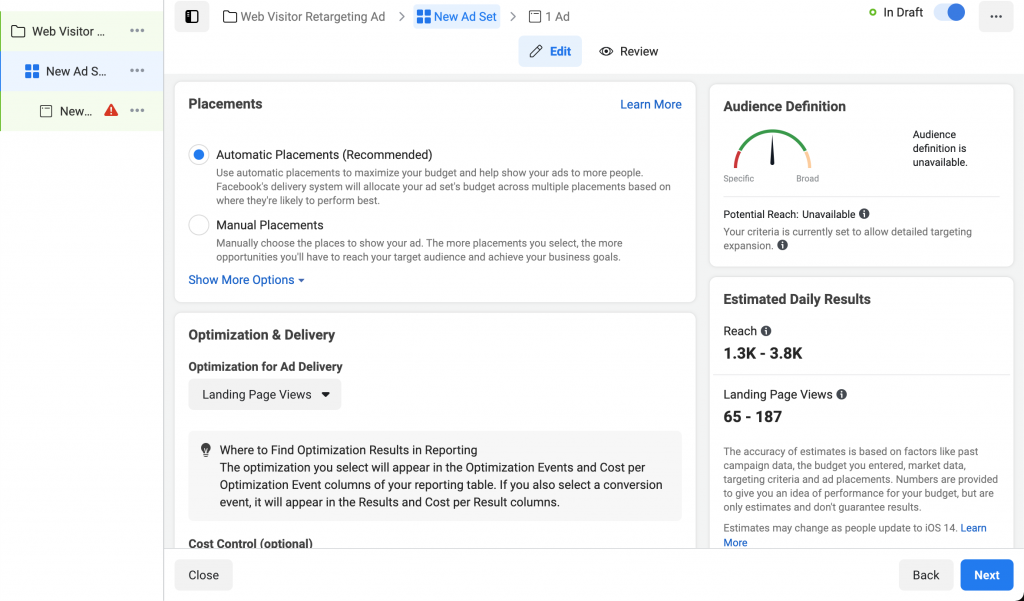Expand Show More Options under Placements

pyautogui.click(x=246, y=280)
